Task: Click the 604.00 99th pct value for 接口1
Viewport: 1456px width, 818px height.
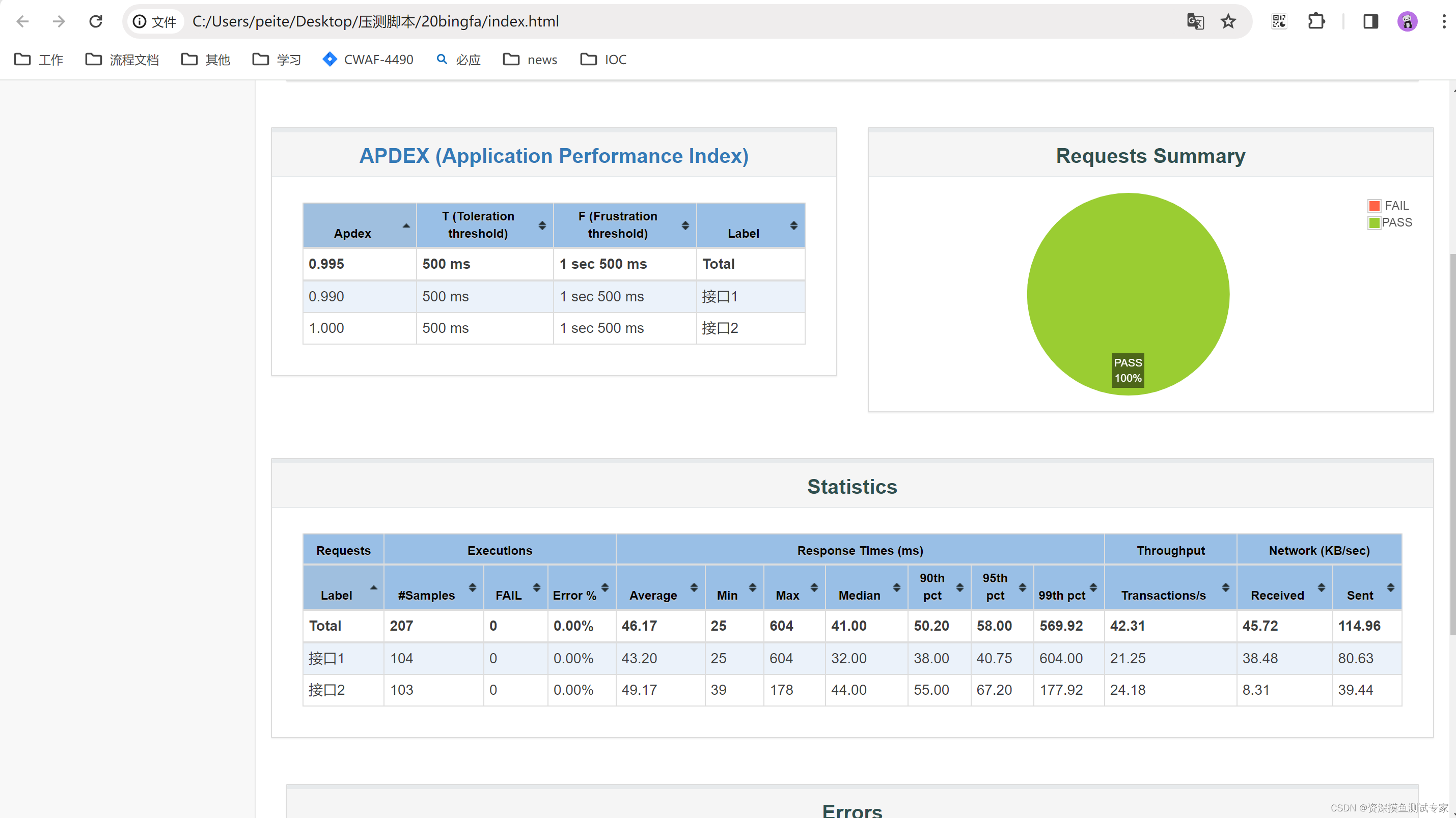Action: [1061, 658]
